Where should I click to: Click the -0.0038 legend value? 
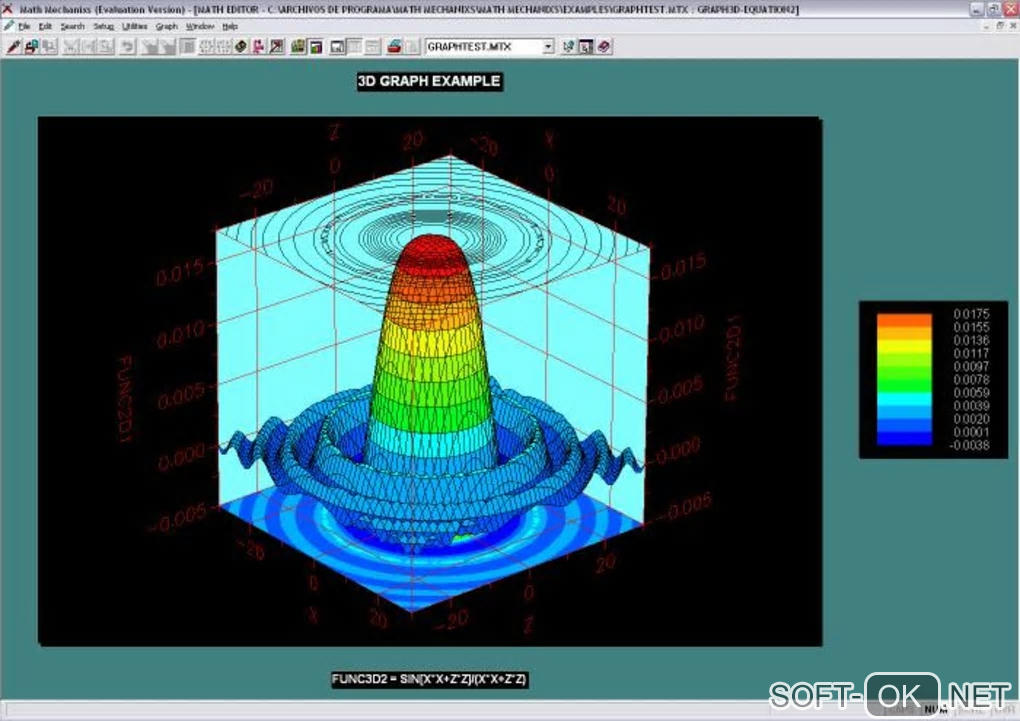tap(969, 445)
